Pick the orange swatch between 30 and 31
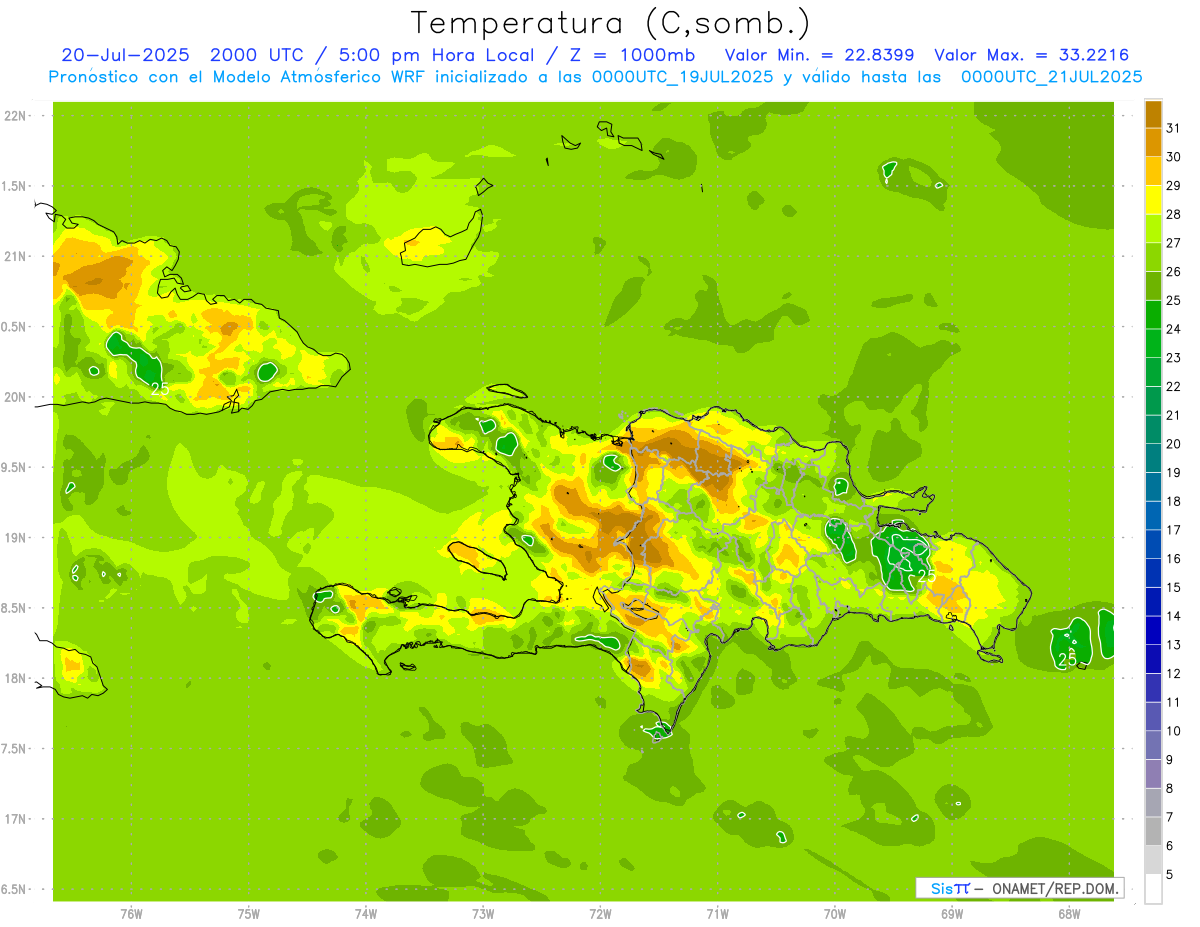1200x927 pixels. pos(1153,142)
